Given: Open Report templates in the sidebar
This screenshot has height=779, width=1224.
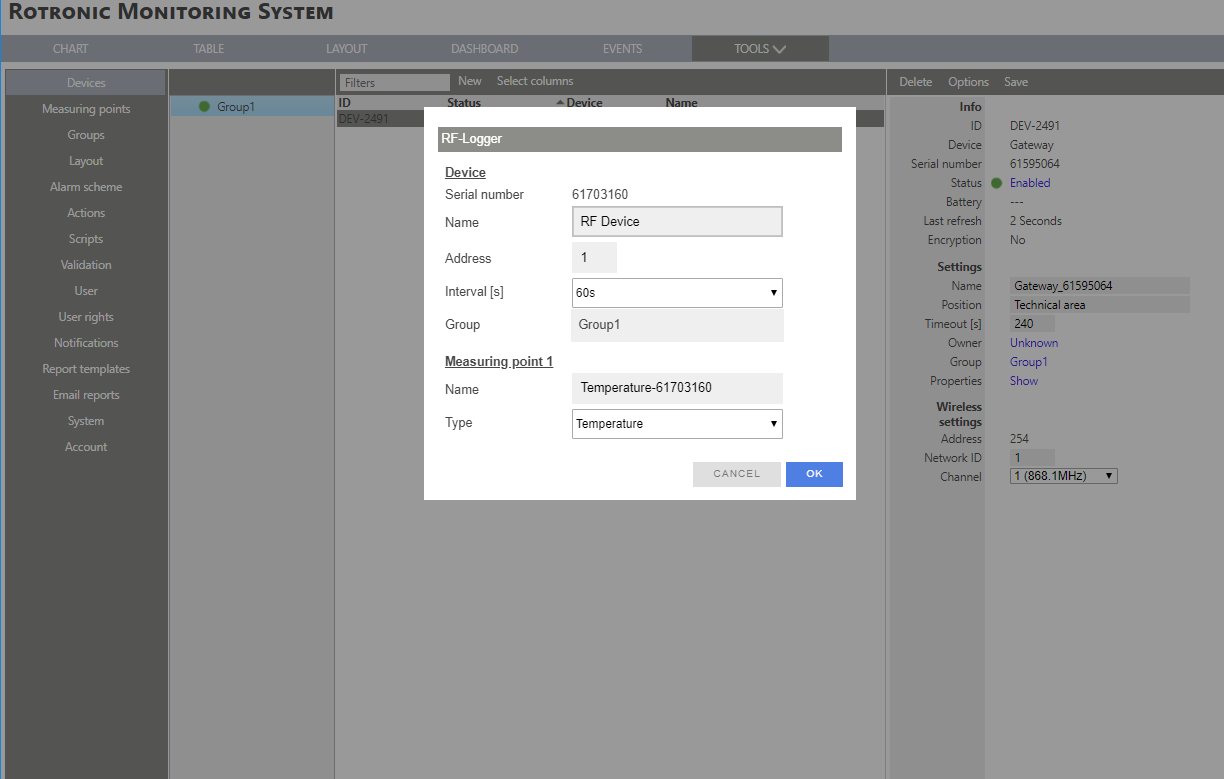Looking at the screenshot, I should pyautogui.click(x=86, y=369).
